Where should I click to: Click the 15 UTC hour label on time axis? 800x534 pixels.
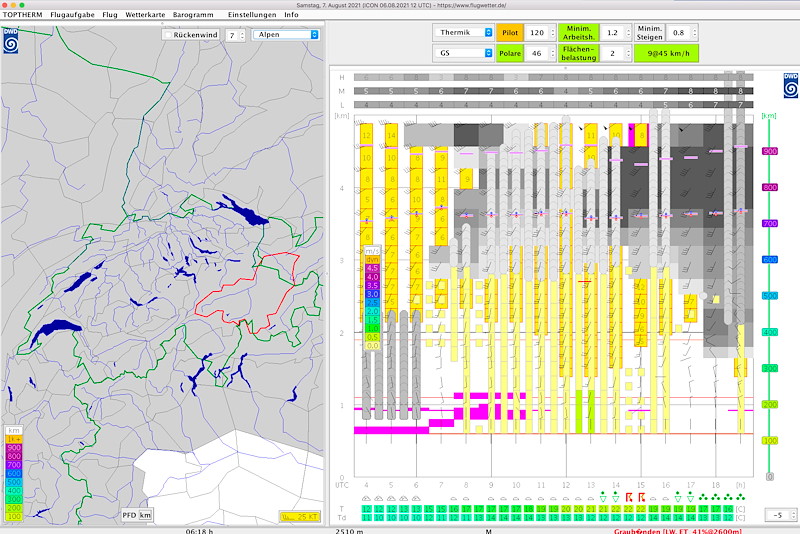641,485
